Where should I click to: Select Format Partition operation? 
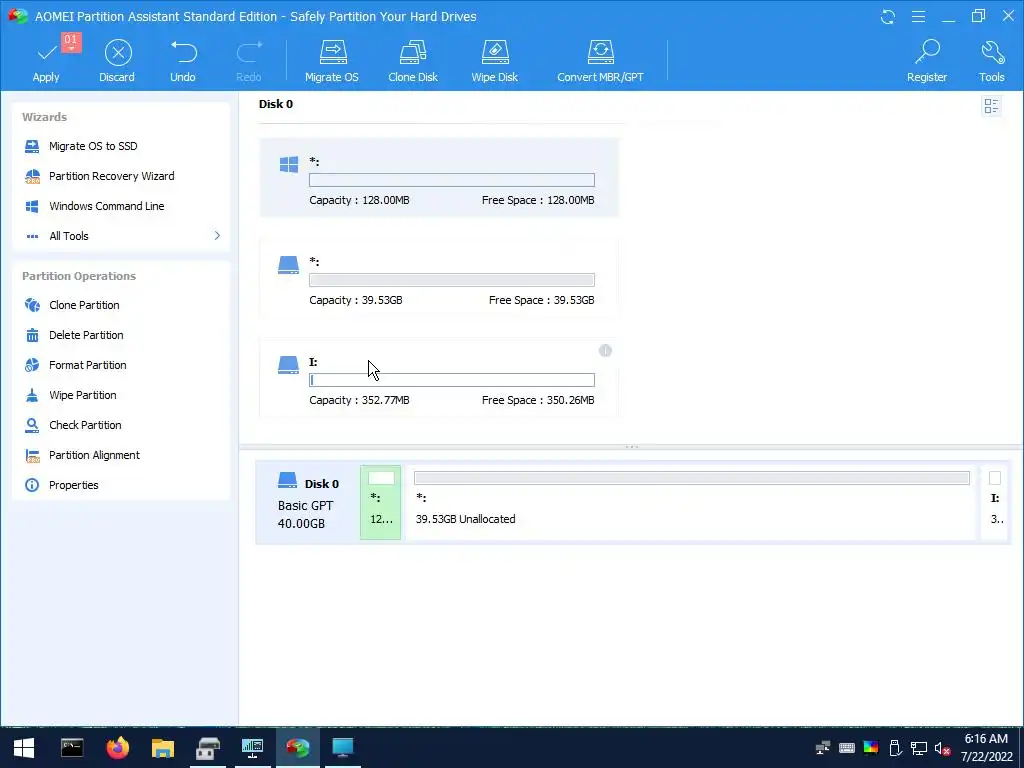click(88, 365)
